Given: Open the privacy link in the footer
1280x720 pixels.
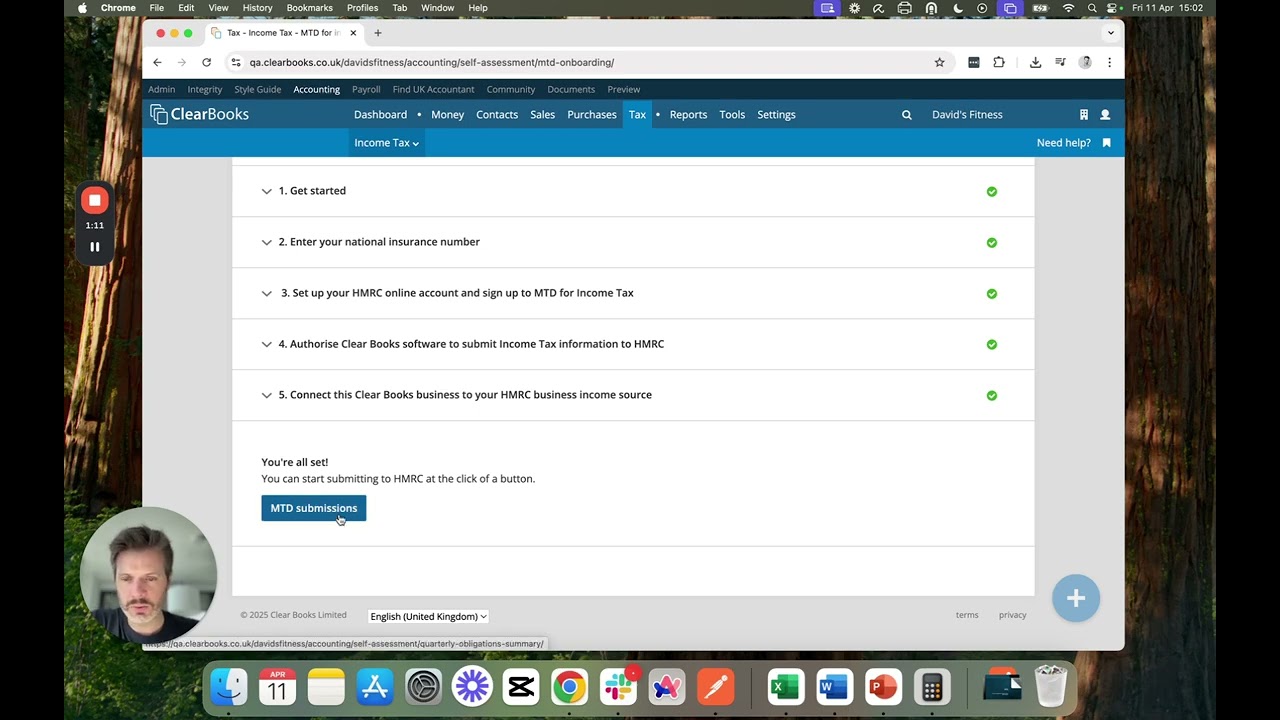Looking at the screenshot, I should [1012, 615].
